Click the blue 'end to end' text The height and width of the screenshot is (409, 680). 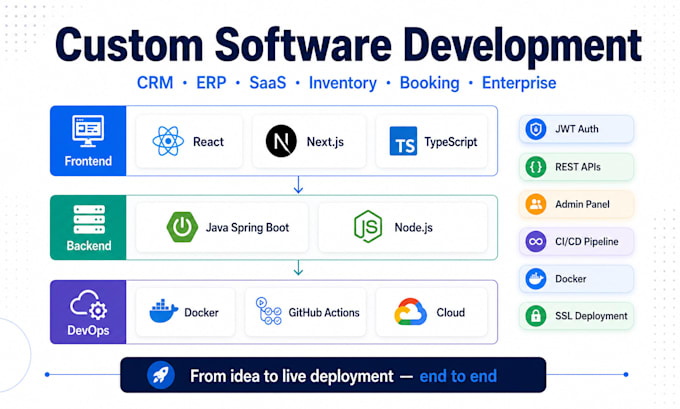coord(458,376)
